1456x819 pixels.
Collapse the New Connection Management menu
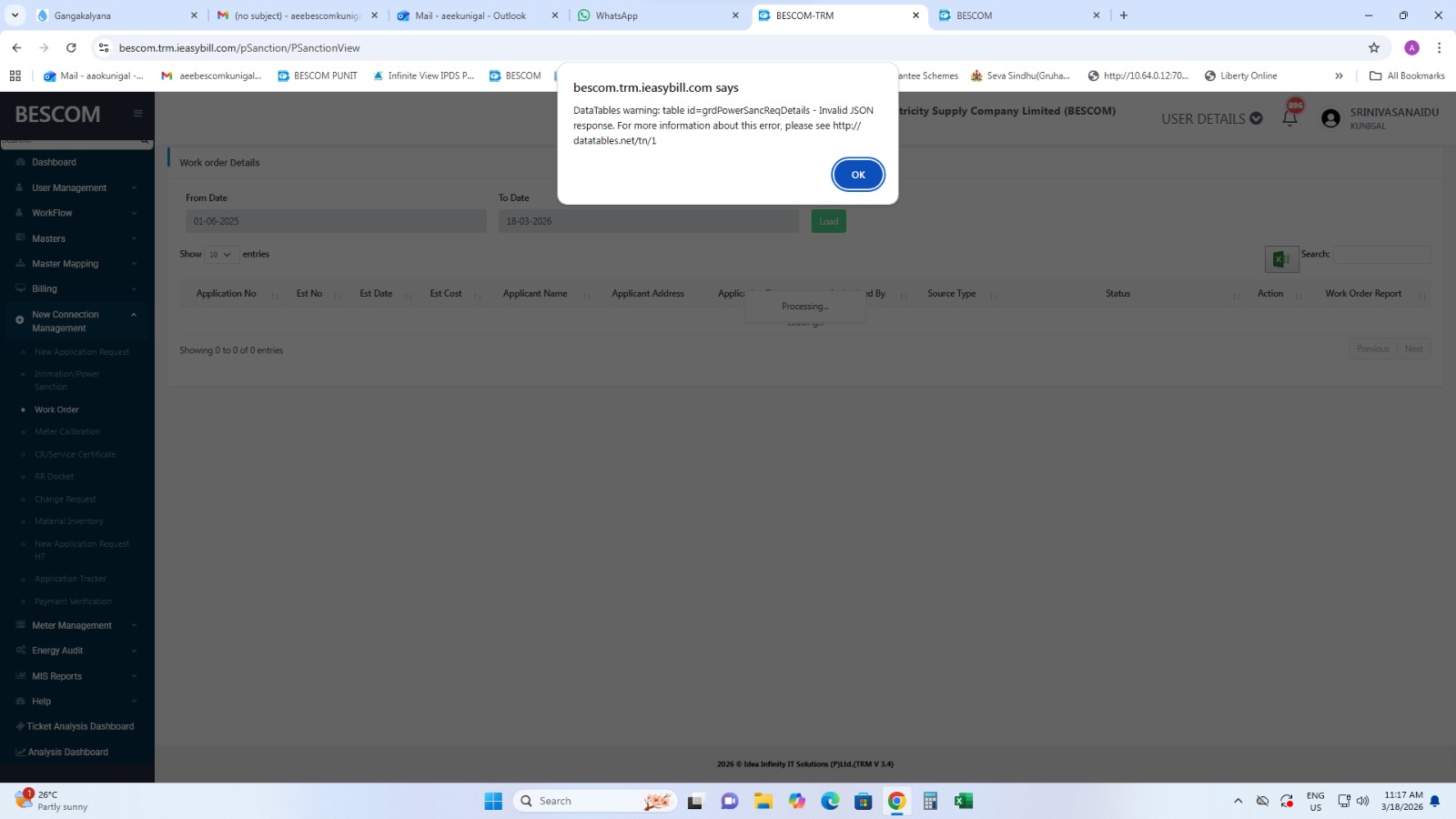77,321
